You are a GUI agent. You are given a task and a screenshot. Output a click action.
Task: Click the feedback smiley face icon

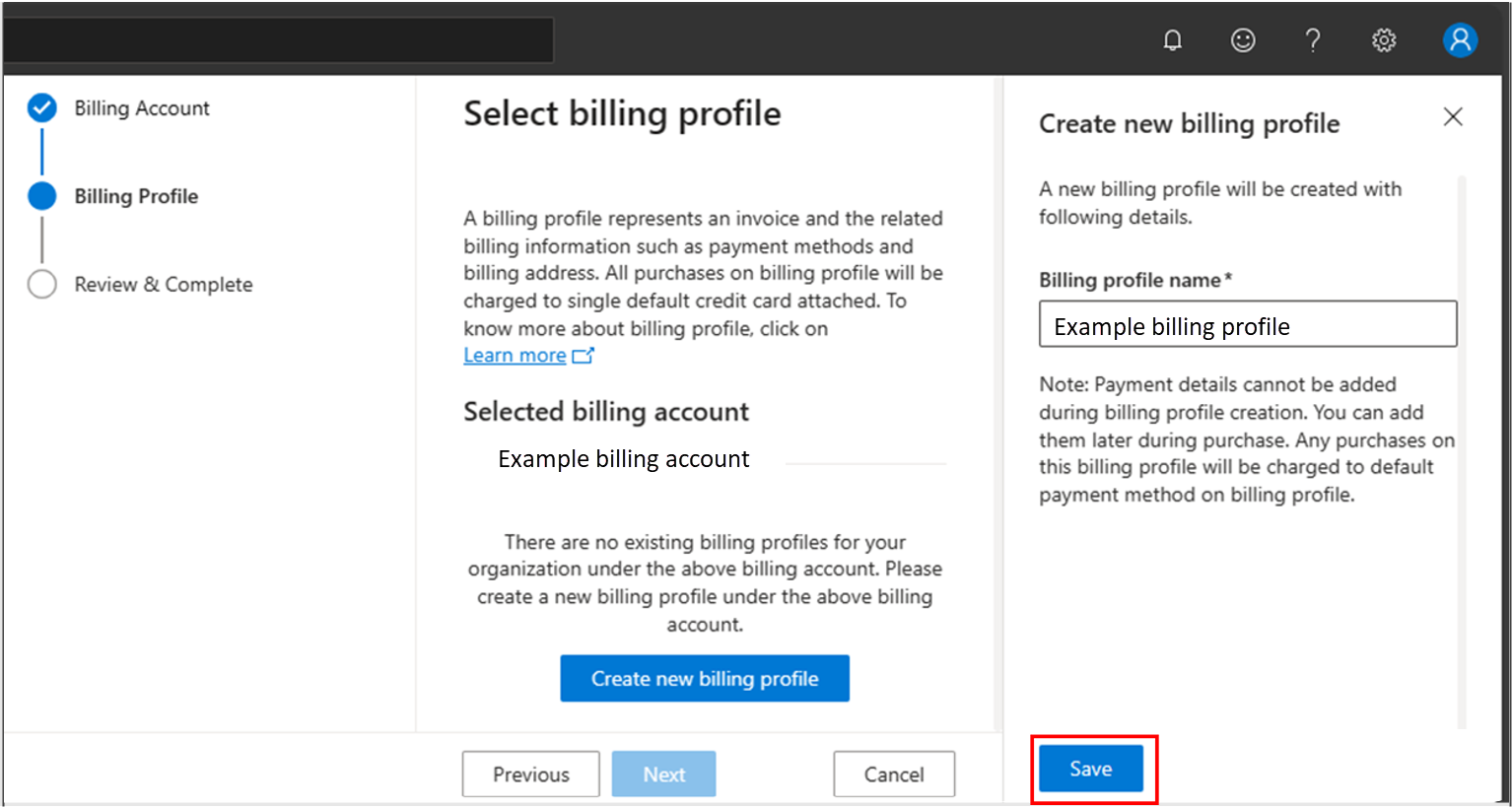pyautogui.click(x=1243, y=40)
